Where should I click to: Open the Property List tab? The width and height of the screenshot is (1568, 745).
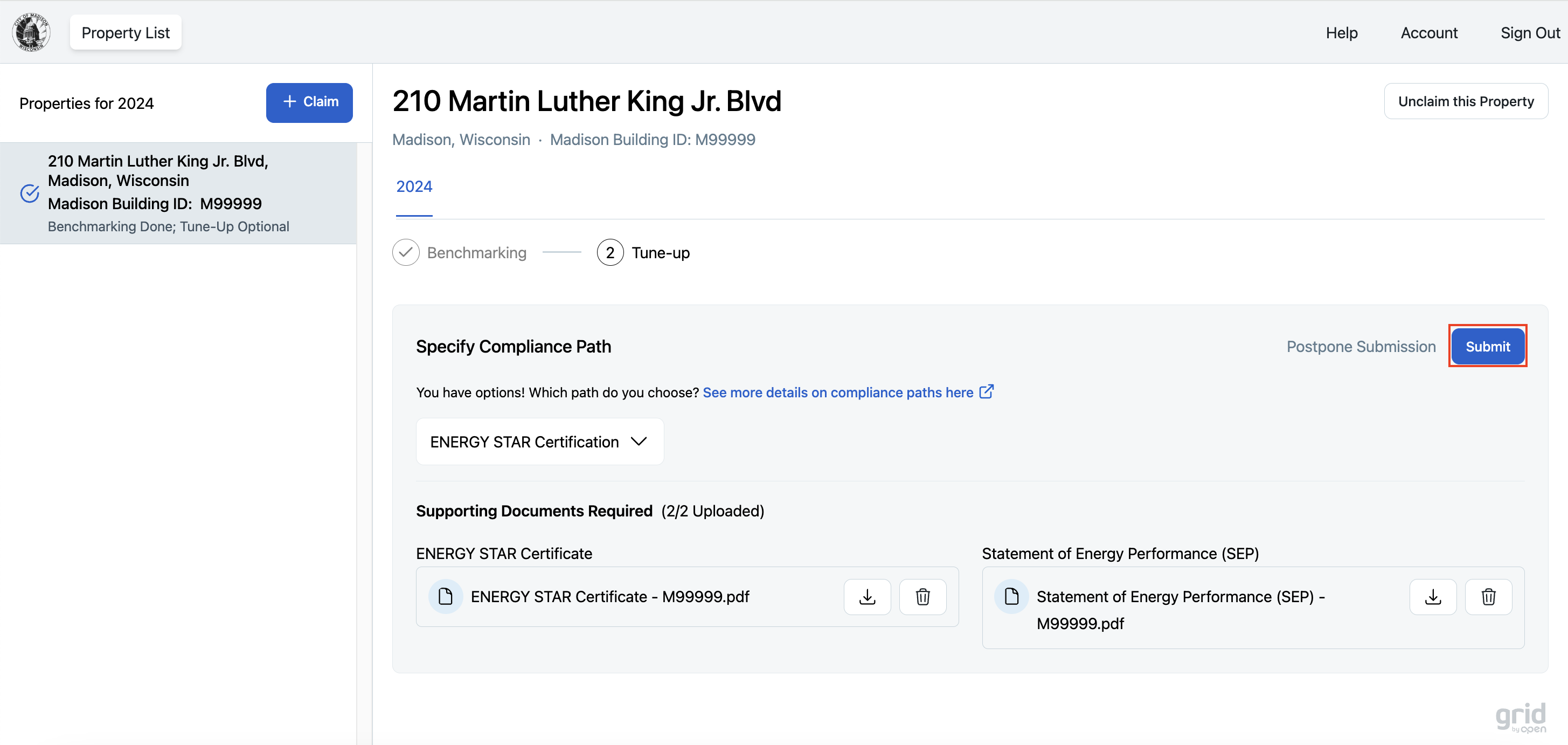click(x=126, y=32)
